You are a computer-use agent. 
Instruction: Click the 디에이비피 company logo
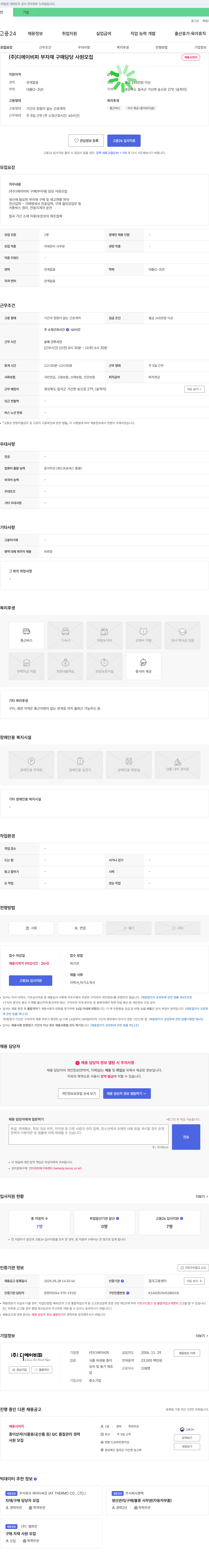(x=31, y=1357)
